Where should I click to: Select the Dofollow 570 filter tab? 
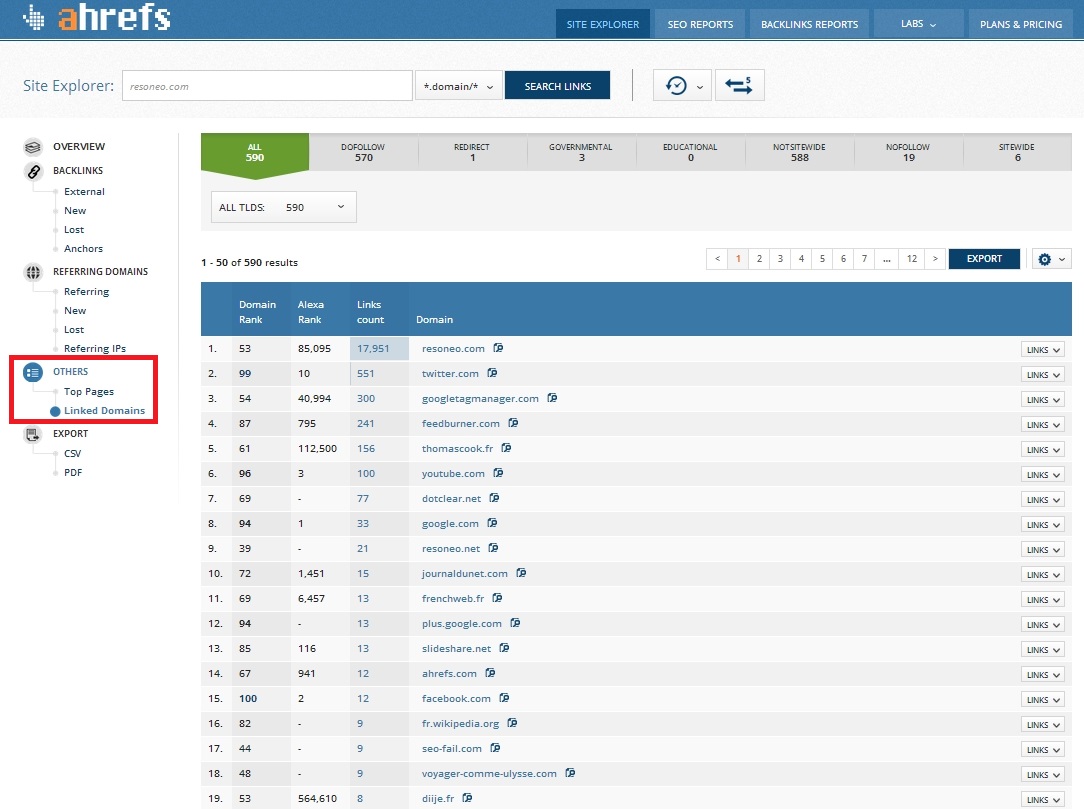coord(363,152)
